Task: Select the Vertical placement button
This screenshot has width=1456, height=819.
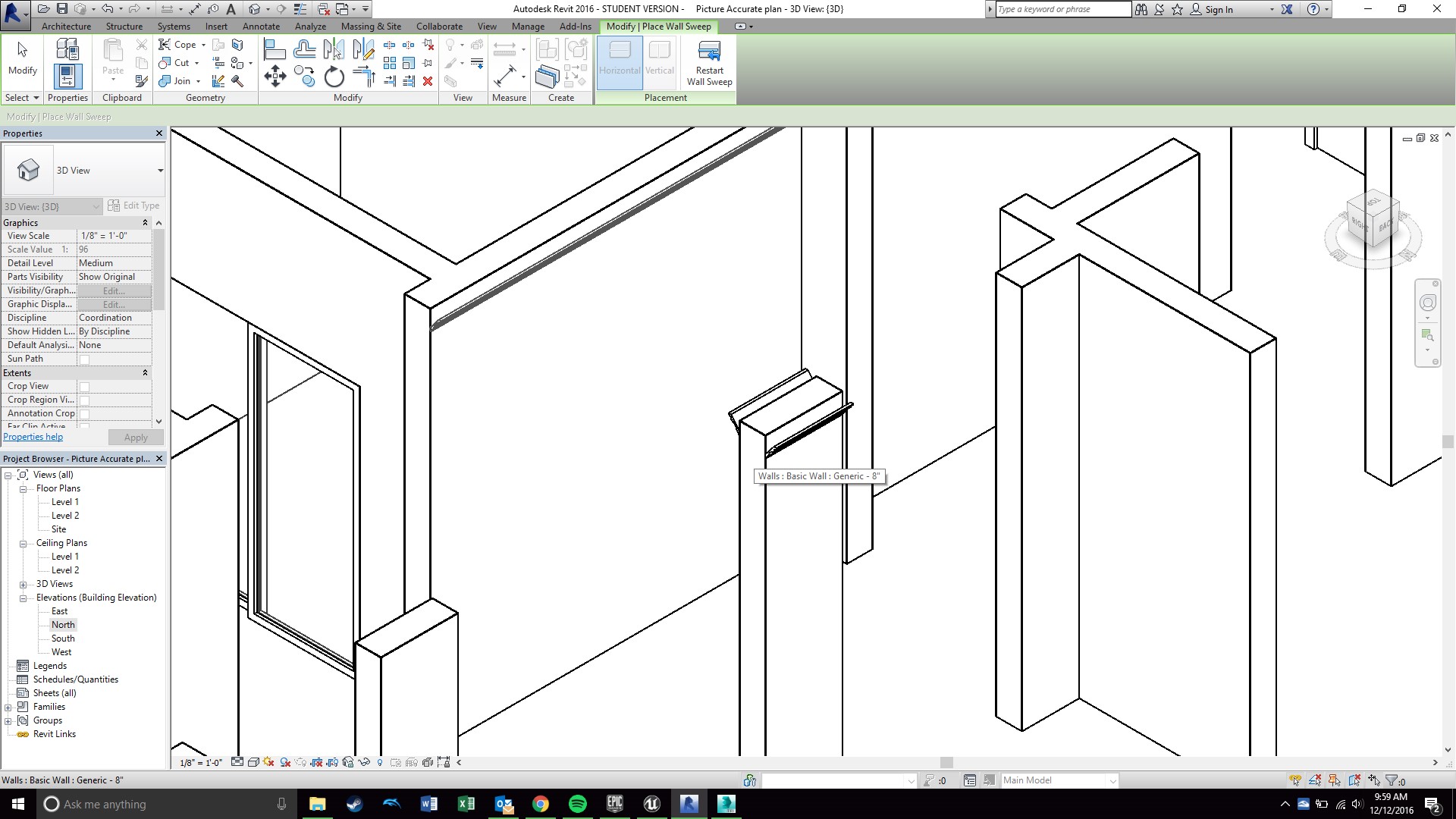Action: [x=659, y=60]
